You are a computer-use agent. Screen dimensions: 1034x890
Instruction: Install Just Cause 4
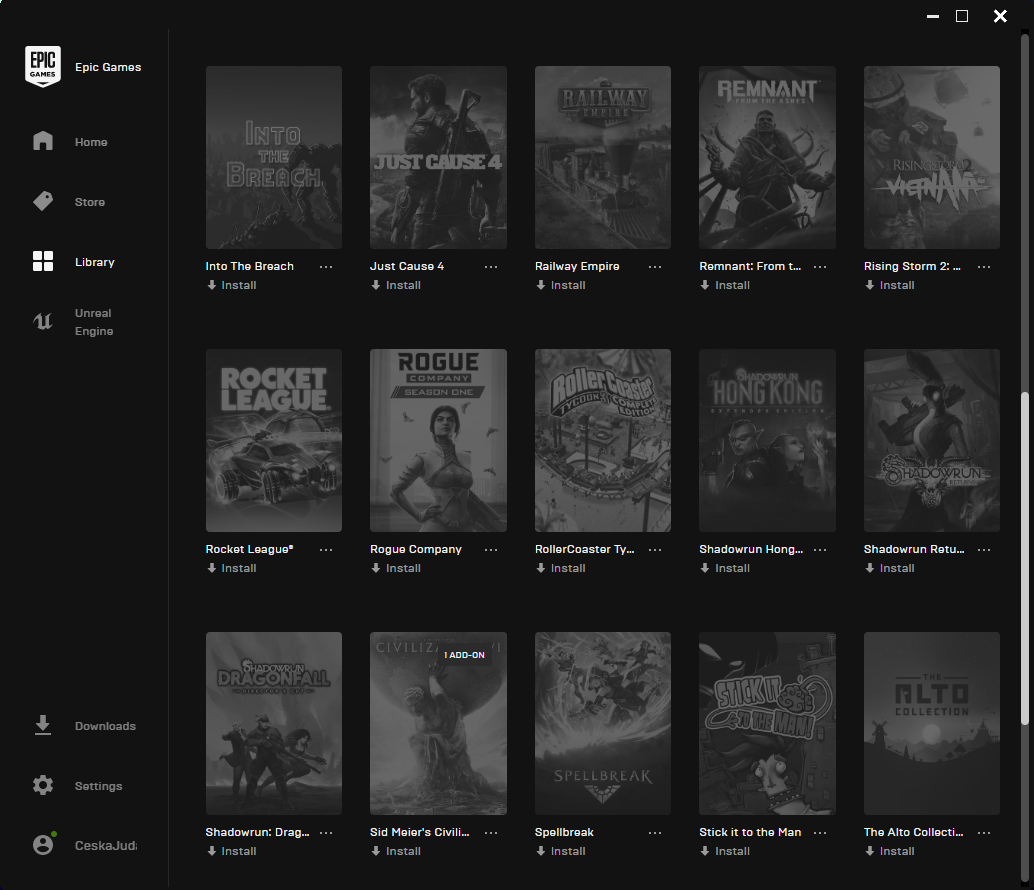pos(396,285)
